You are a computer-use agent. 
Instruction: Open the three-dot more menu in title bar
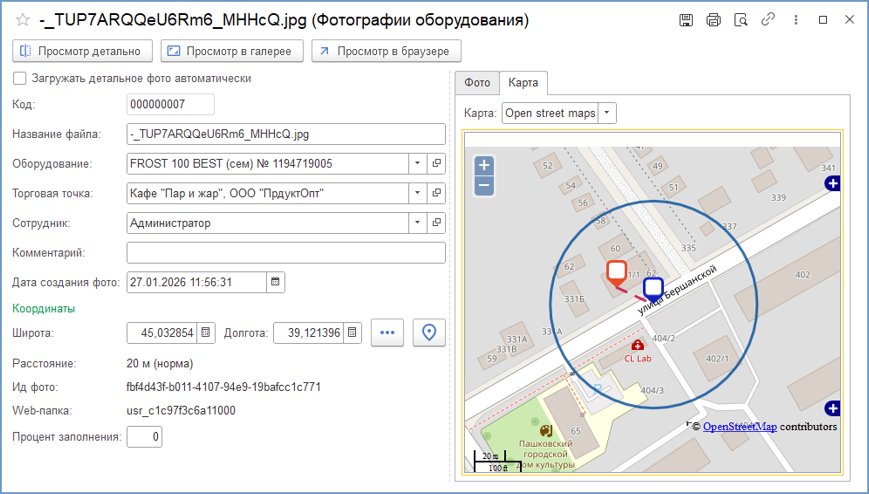796,20
